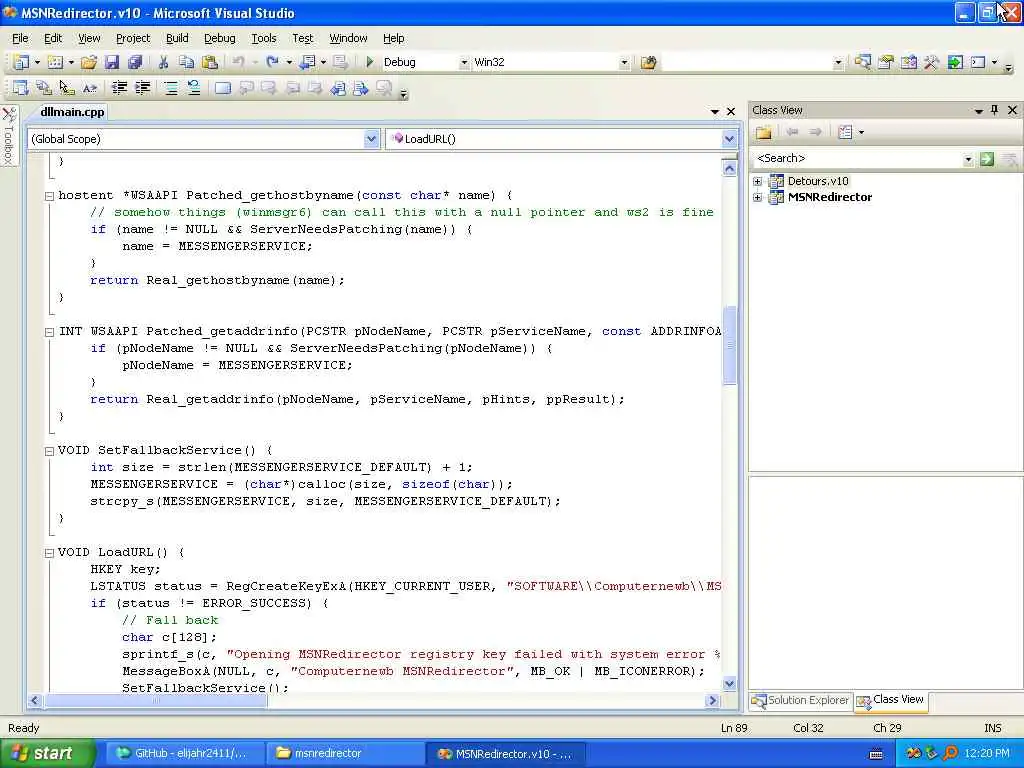Screen dimensions: 1024x768
Task: Open the File menu
Action: [x=20, y=39]
